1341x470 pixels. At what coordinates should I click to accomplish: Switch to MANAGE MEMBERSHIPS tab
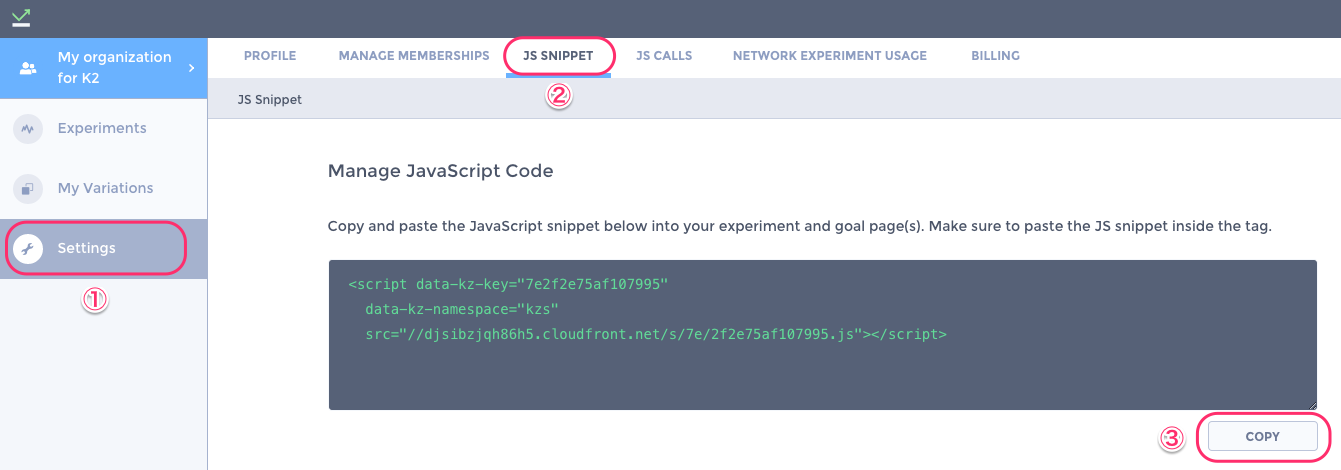click(414, 56)
